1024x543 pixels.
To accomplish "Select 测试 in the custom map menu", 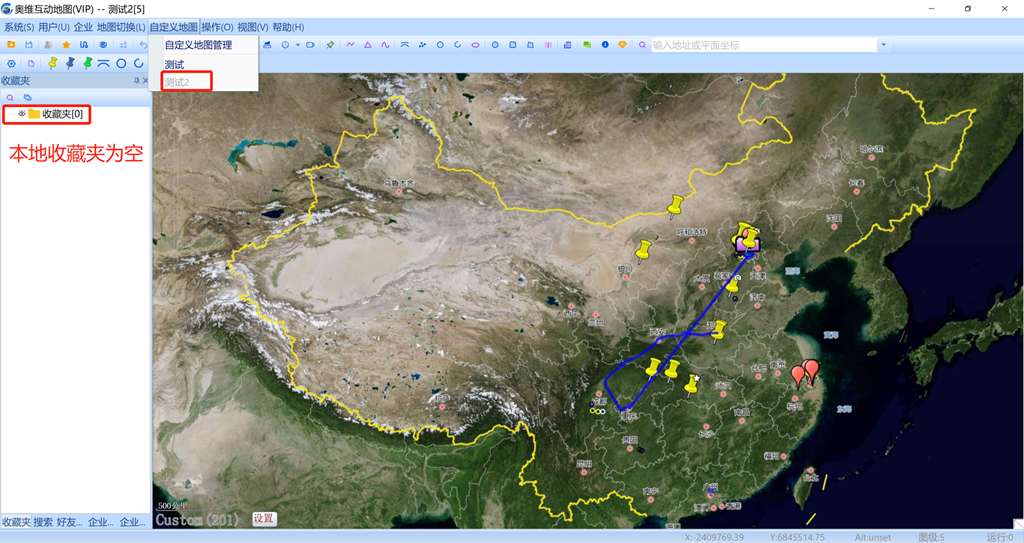I will (175, 65).
